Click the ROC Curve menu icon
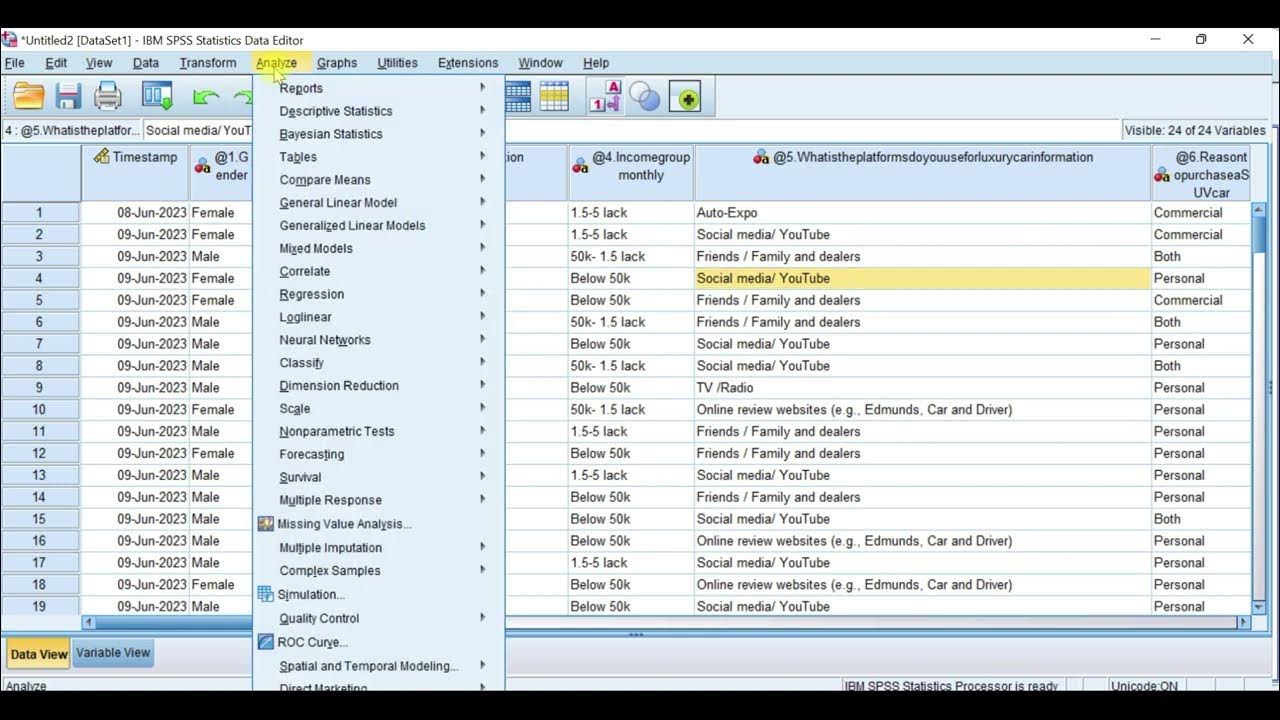 click(x=265, y=642)
